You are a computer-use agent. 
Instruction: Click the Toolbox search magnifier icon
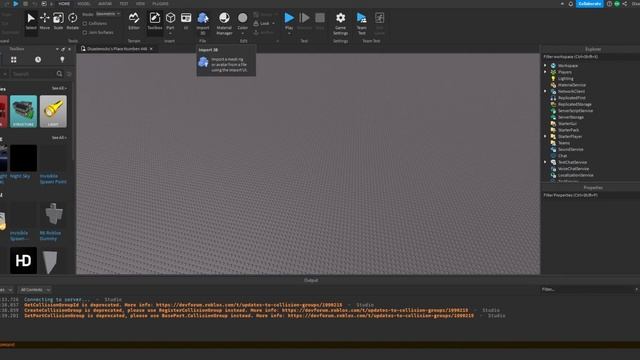pyautogui.click(x=59, y=74)
